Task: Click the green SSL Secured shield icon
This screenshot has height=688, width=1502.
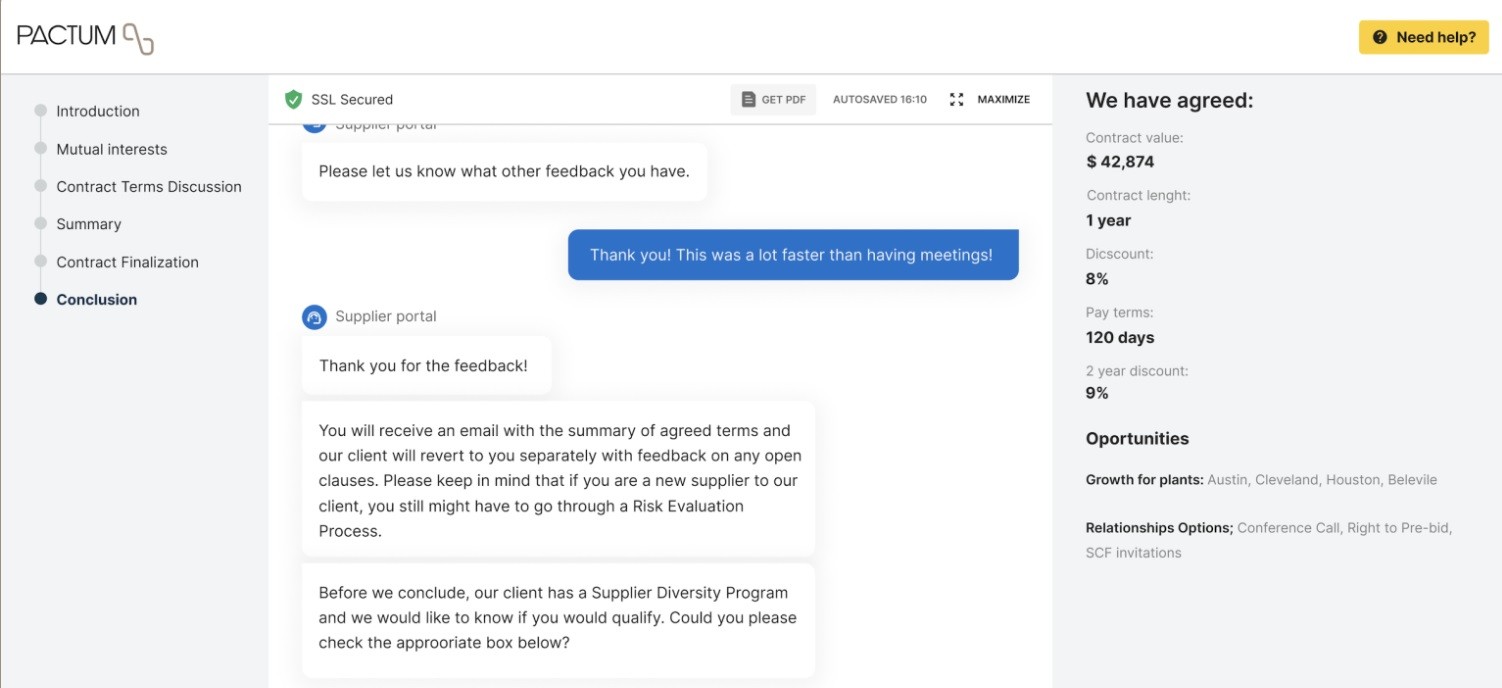Action: [293, 99]
